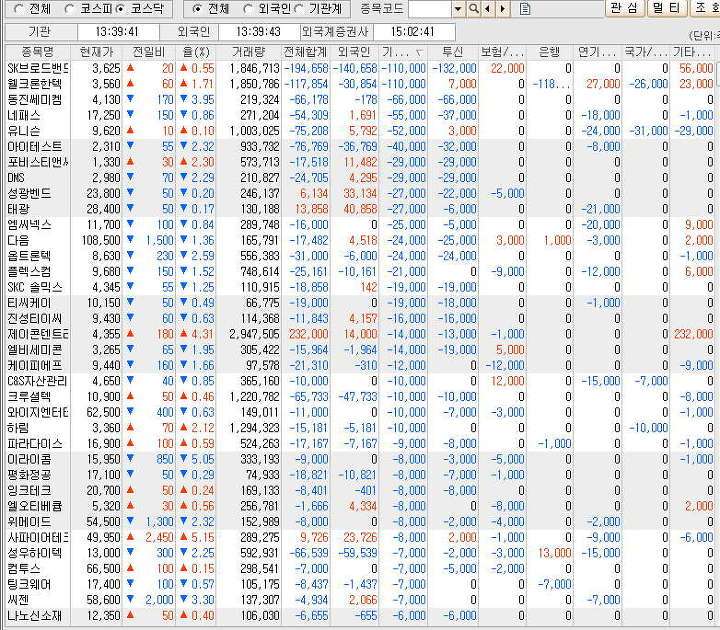This screenshot has height=630, width=720.
Task: Select the SKC 솔믹스 stock name
Action: pos(34,287)
